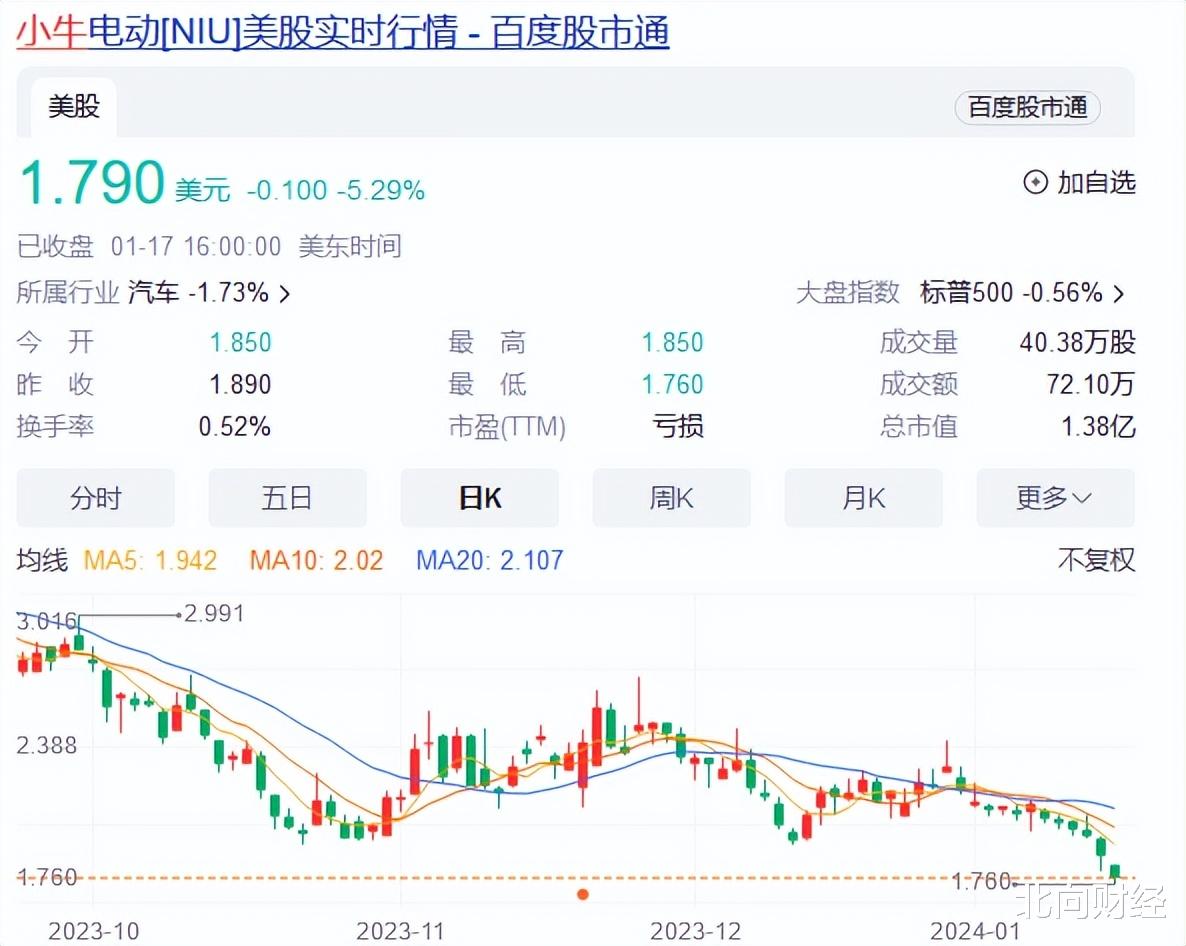Click the plus icon beside 加自选
The width and height of the screenshot is (1186, 946).
[1035, 182]
